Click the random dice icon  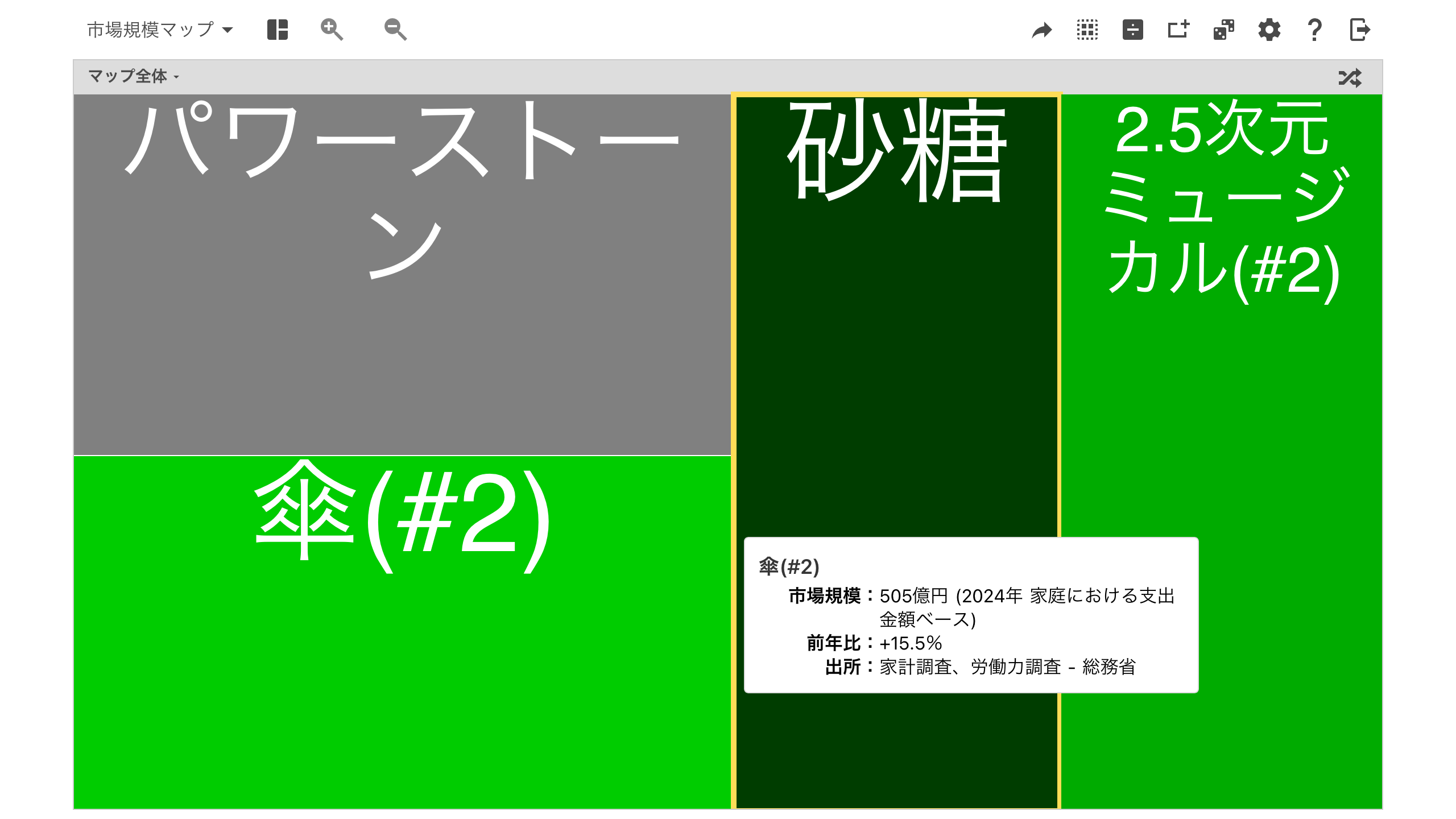tap(1223, 30)
